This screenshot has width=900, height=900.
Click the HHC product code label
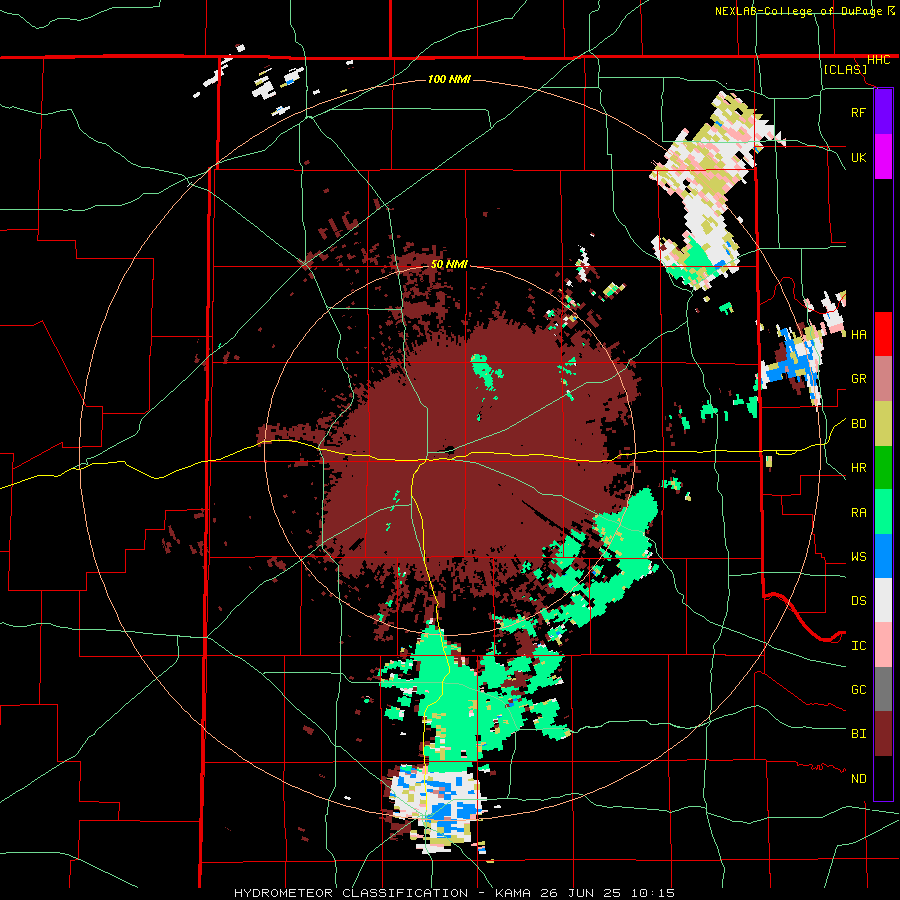tap(878, 60)
